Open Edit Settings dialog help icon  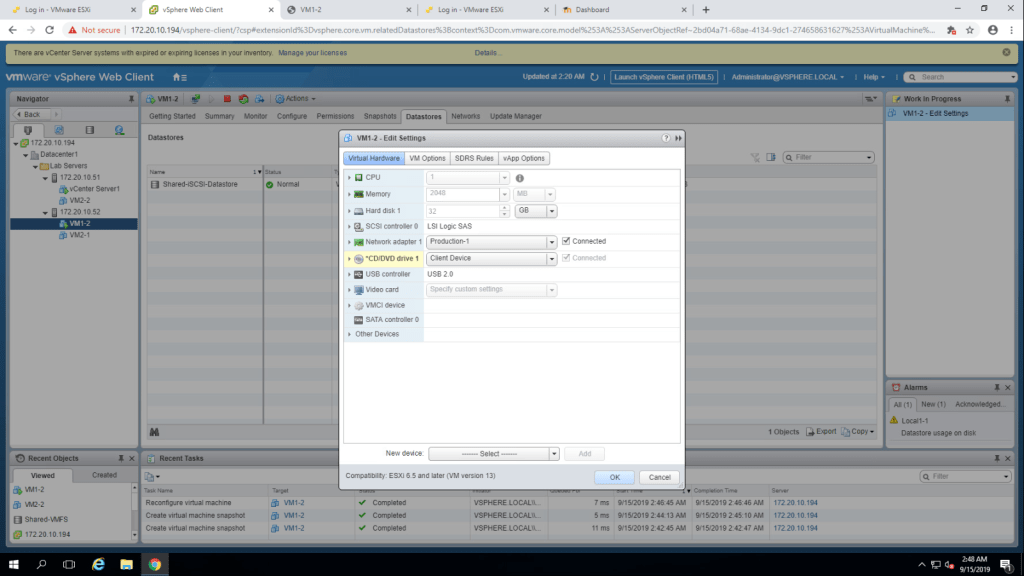(666, 137)
